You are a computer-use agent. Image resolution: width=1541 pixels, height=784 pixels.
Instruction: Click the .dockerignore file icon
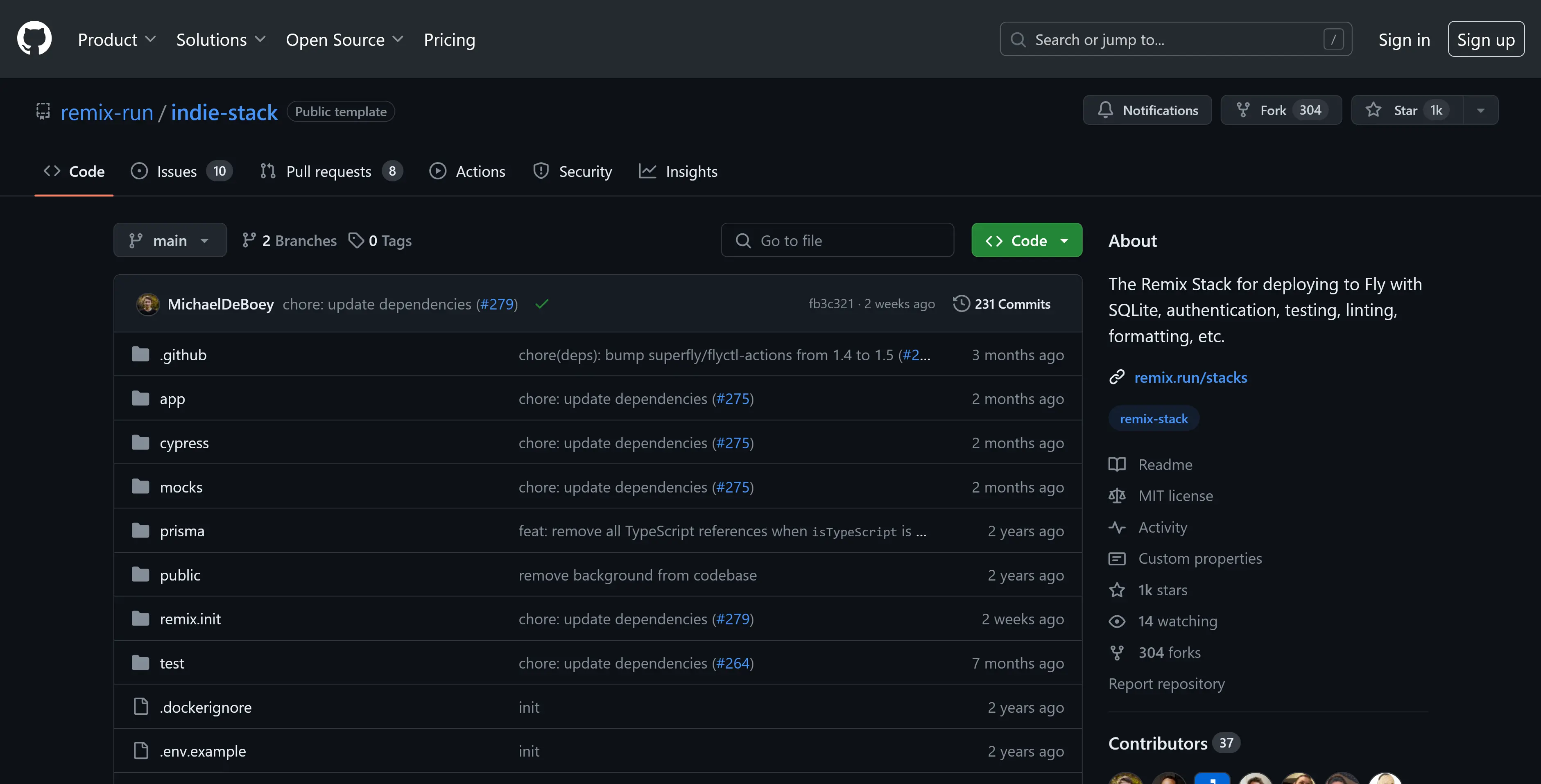click(141, 707)
